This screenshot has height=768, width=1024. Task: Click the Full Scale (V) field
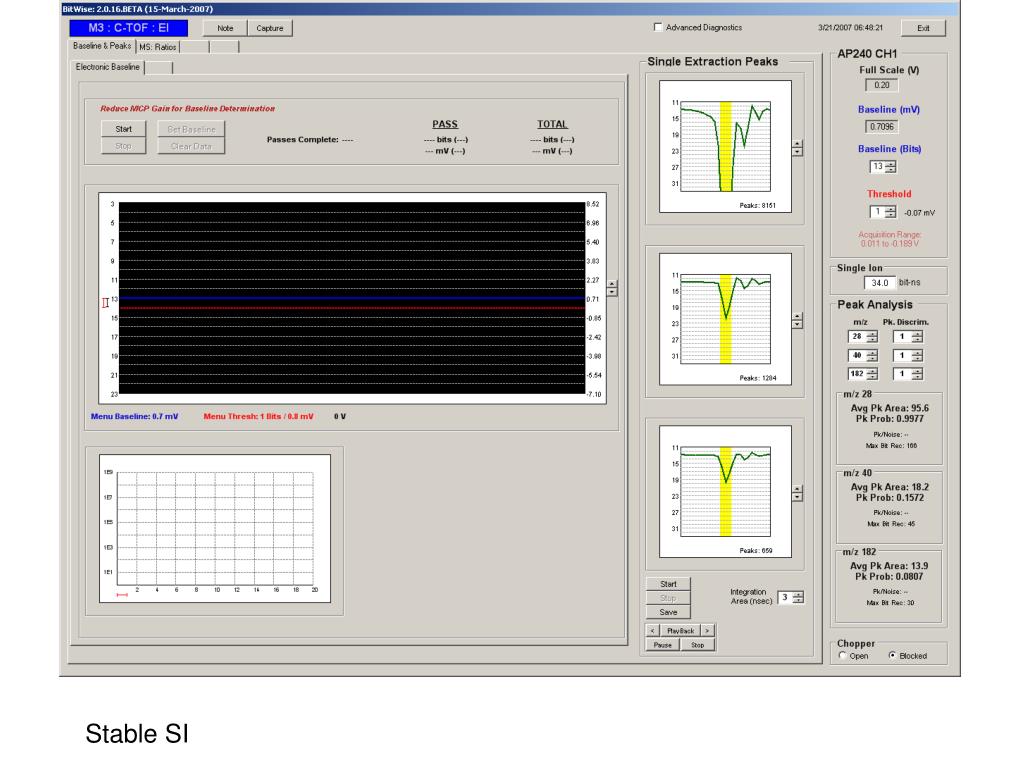tap(882, 85)
